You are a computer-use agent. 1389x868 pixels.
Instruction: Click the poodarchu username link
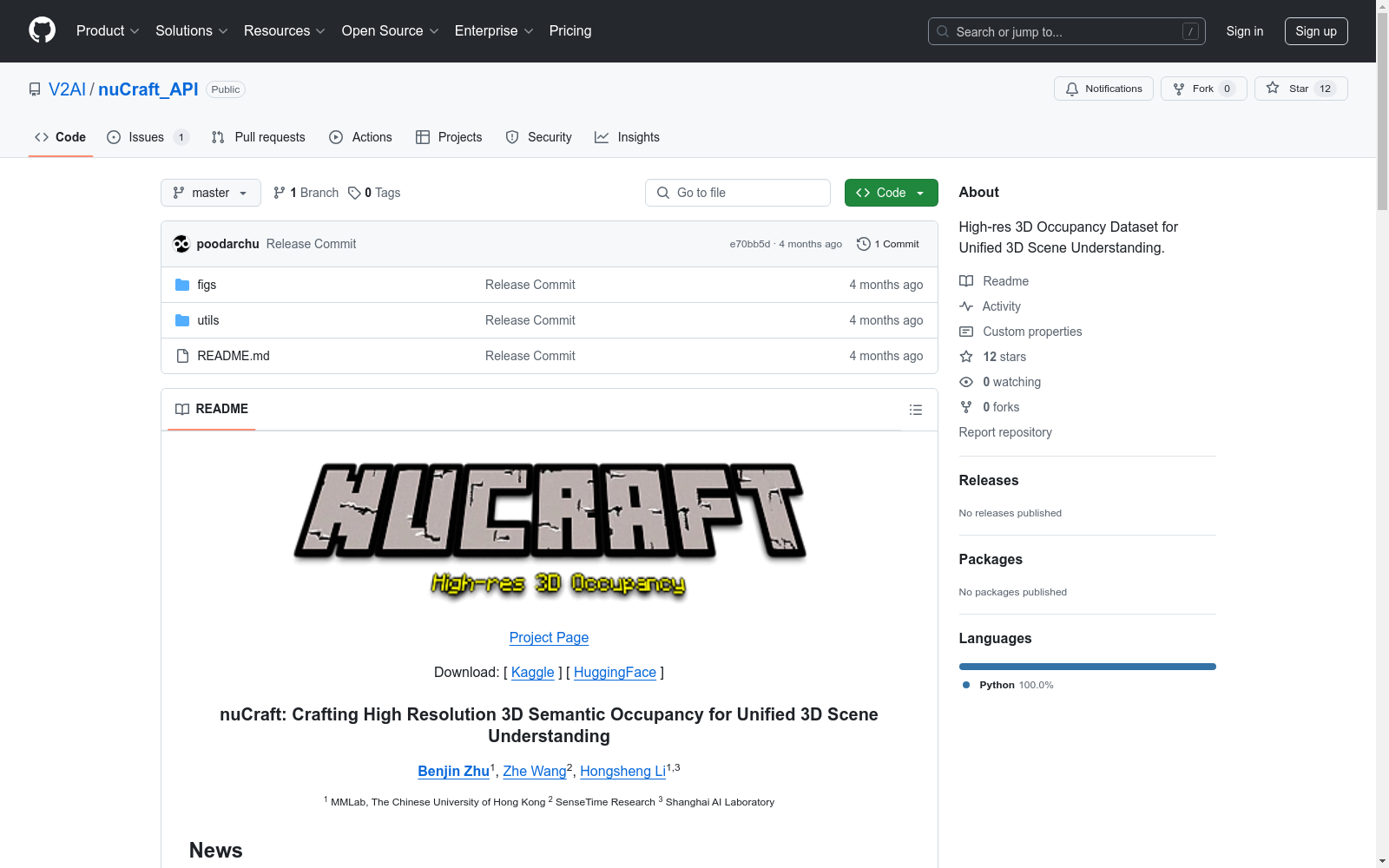click(228, 244)
